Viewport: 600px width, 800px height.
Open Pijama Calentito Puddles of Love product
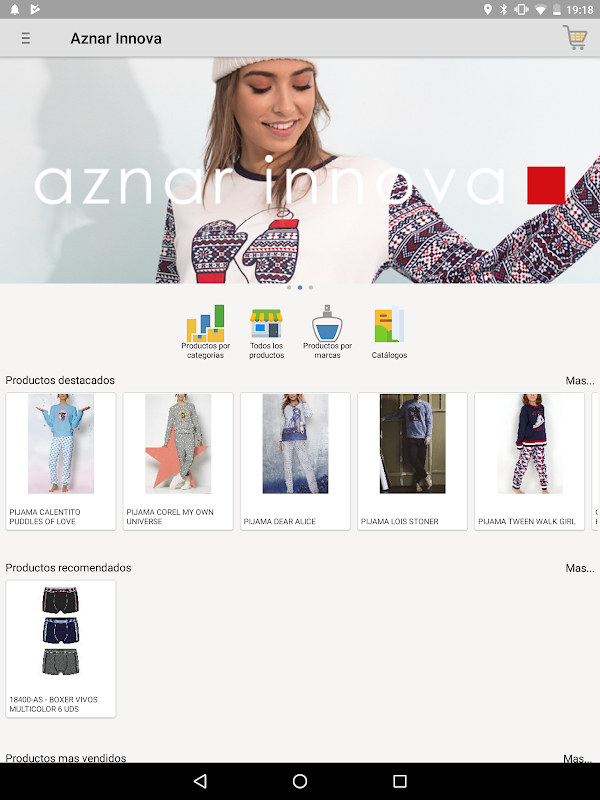pos(61,461)
